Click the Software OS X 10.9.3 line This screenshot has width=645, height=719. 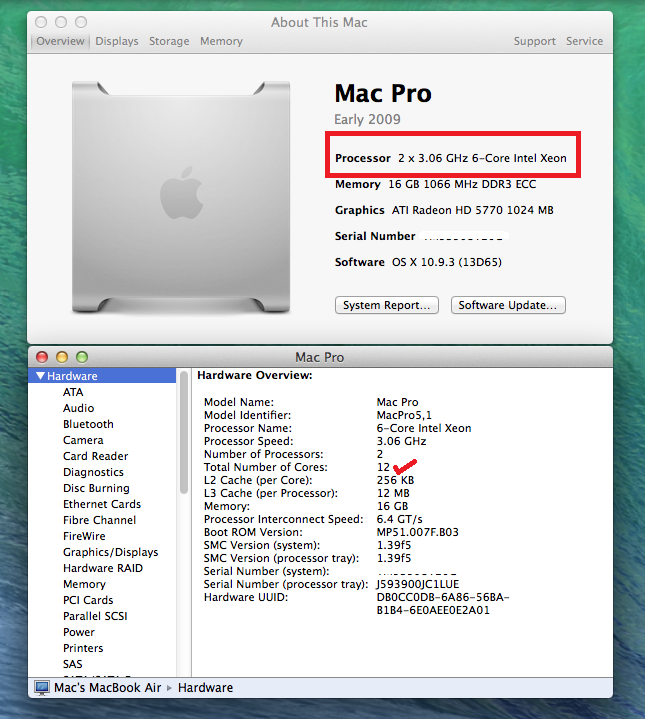[418, 262]
